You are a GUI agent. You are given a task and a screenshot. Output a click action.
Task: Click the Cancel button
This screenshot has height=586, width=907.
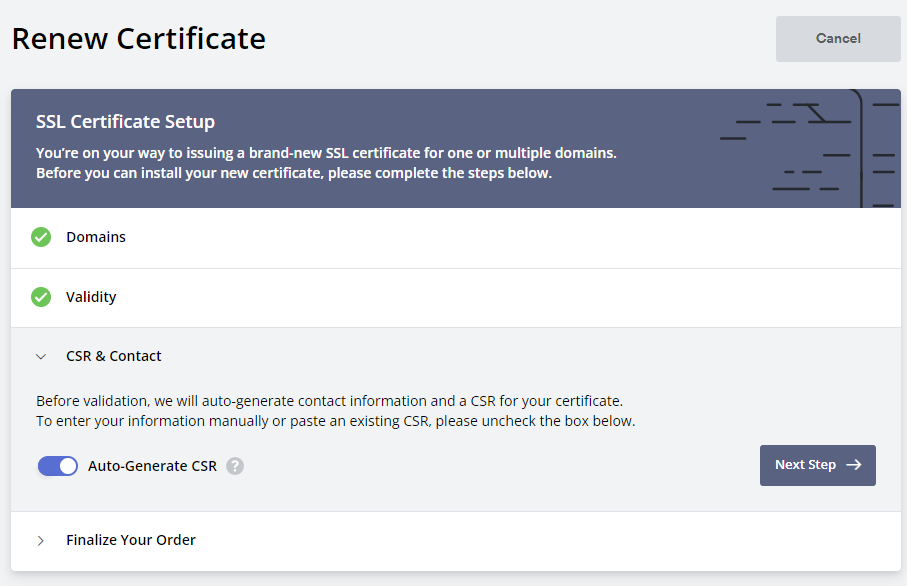click(x=838, y=39)
